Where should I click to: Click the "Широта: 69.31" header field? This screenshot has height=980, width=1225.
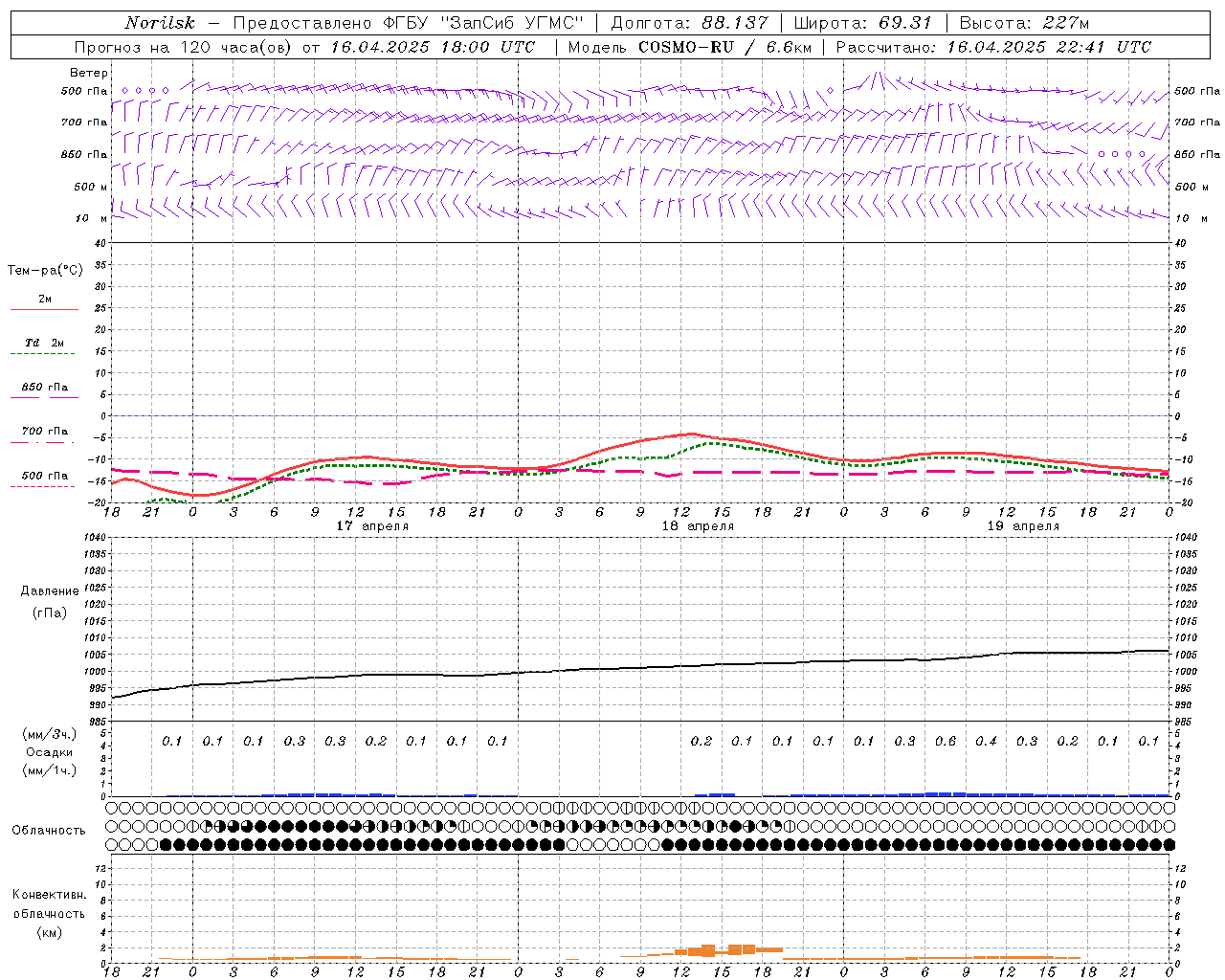[862, 23]
